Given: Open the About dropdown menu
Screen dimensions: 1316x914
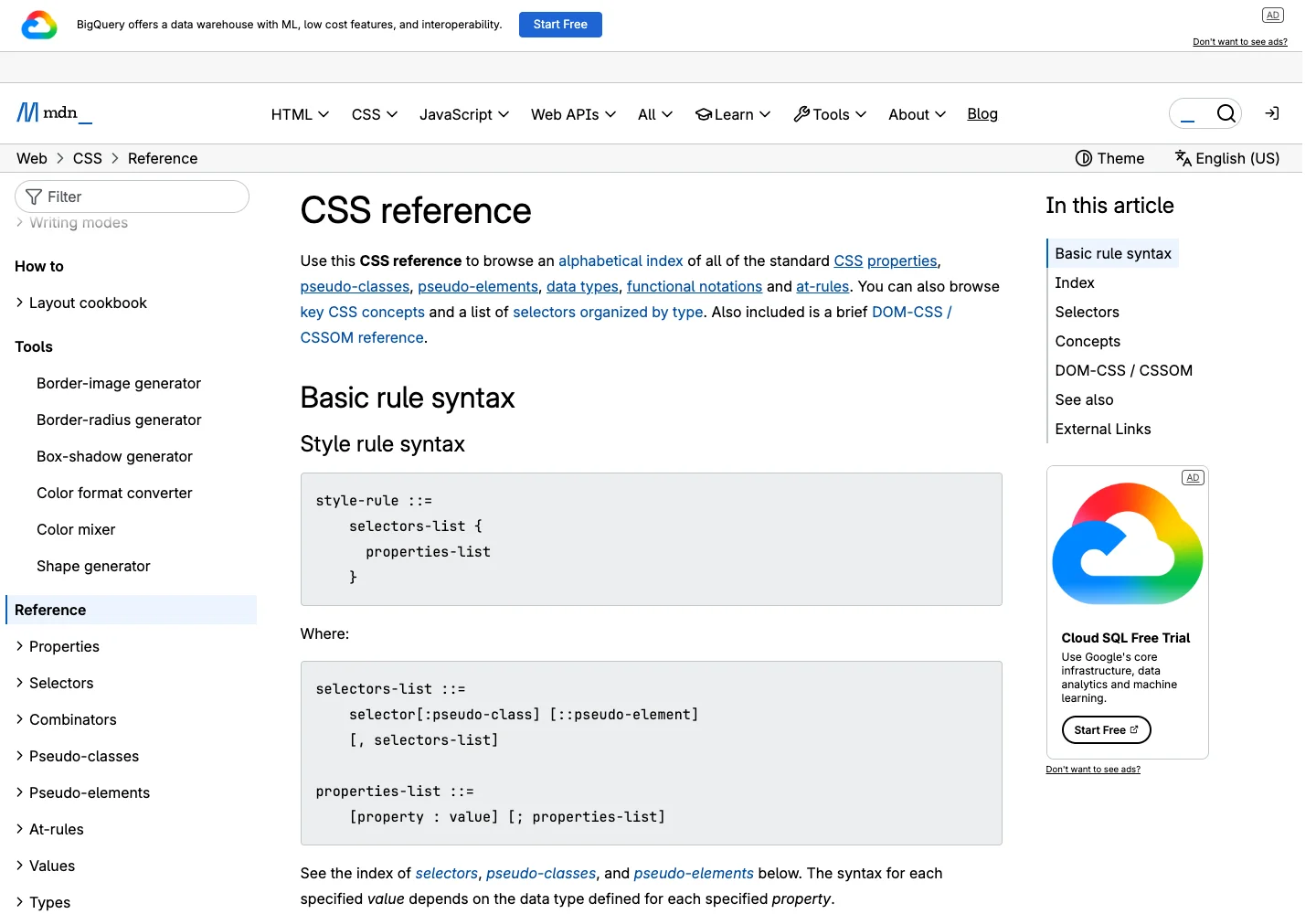Looking at the screenshot, I should click(917, 114).
